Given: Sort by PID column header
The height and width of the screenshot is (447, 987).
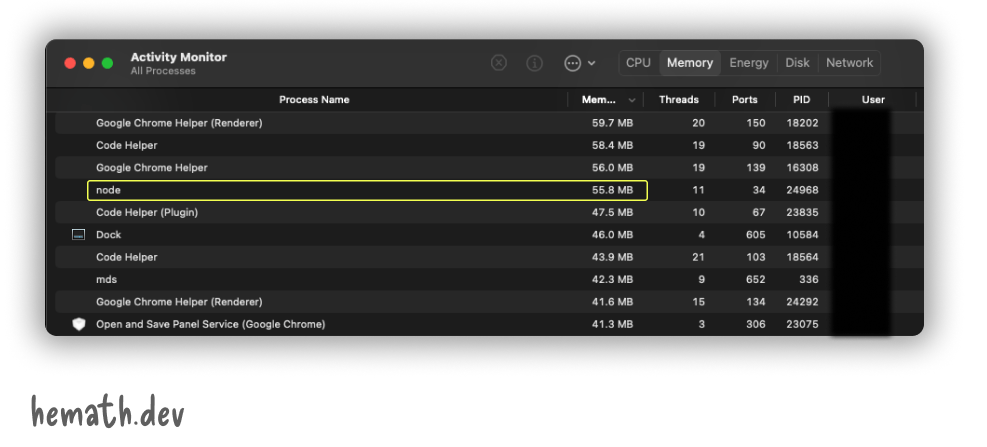Looking at the screenshot, I should 801,99.
